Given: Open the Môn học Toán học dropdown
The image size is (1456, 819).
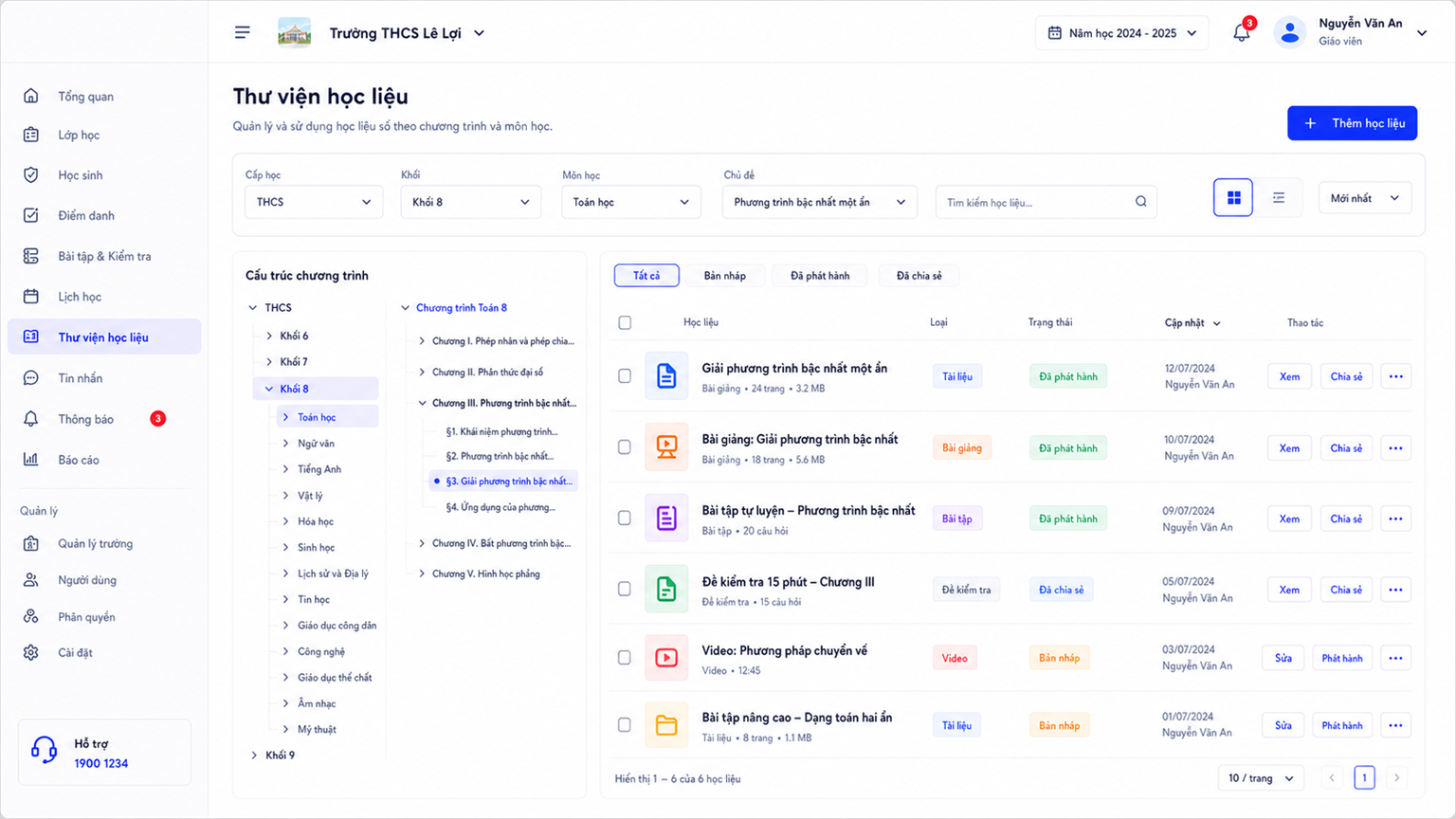Looking at the screenshot, I should click(x=631, y=202).
